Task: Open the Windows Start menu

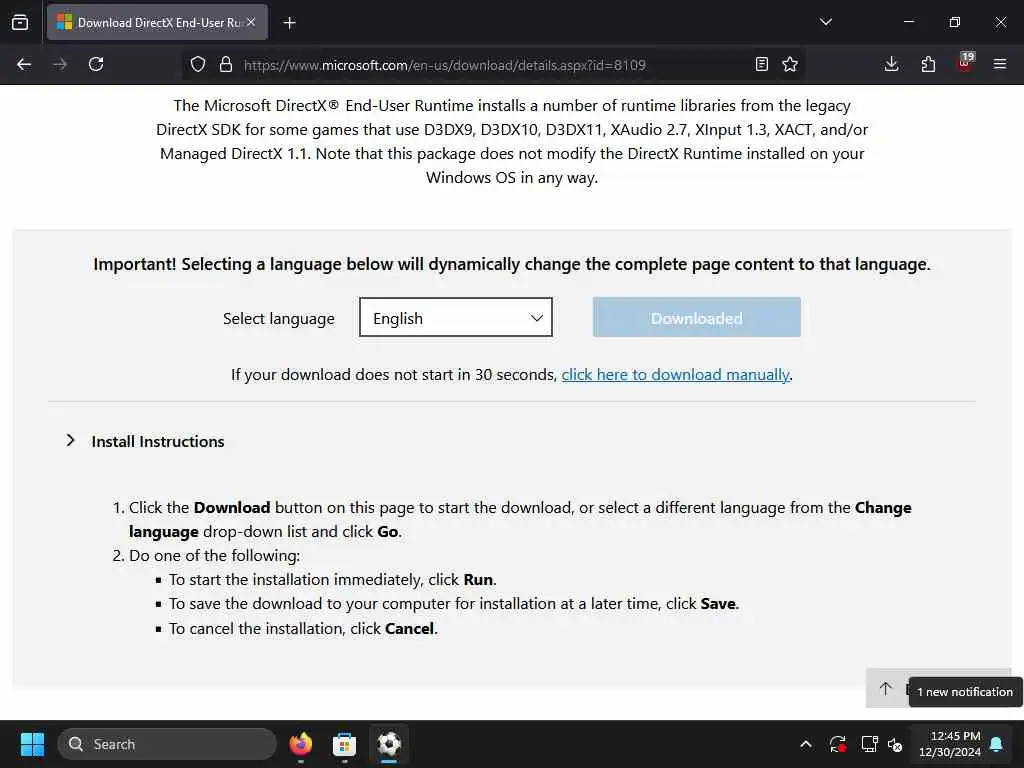Action: click(x=32, y=744)
